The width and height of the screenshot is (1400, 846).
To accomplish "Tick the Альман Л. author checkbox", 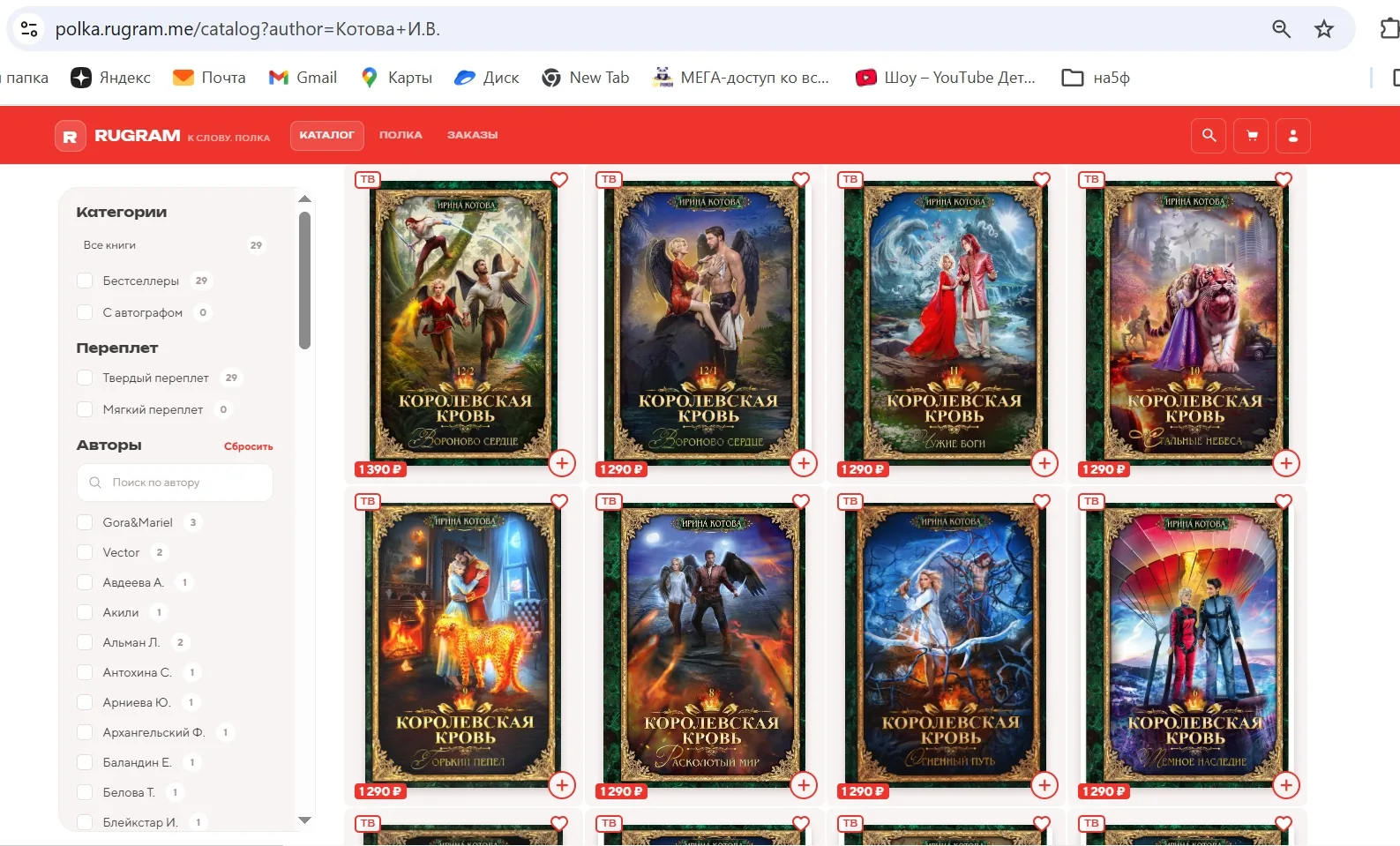I will click(85, 642).
